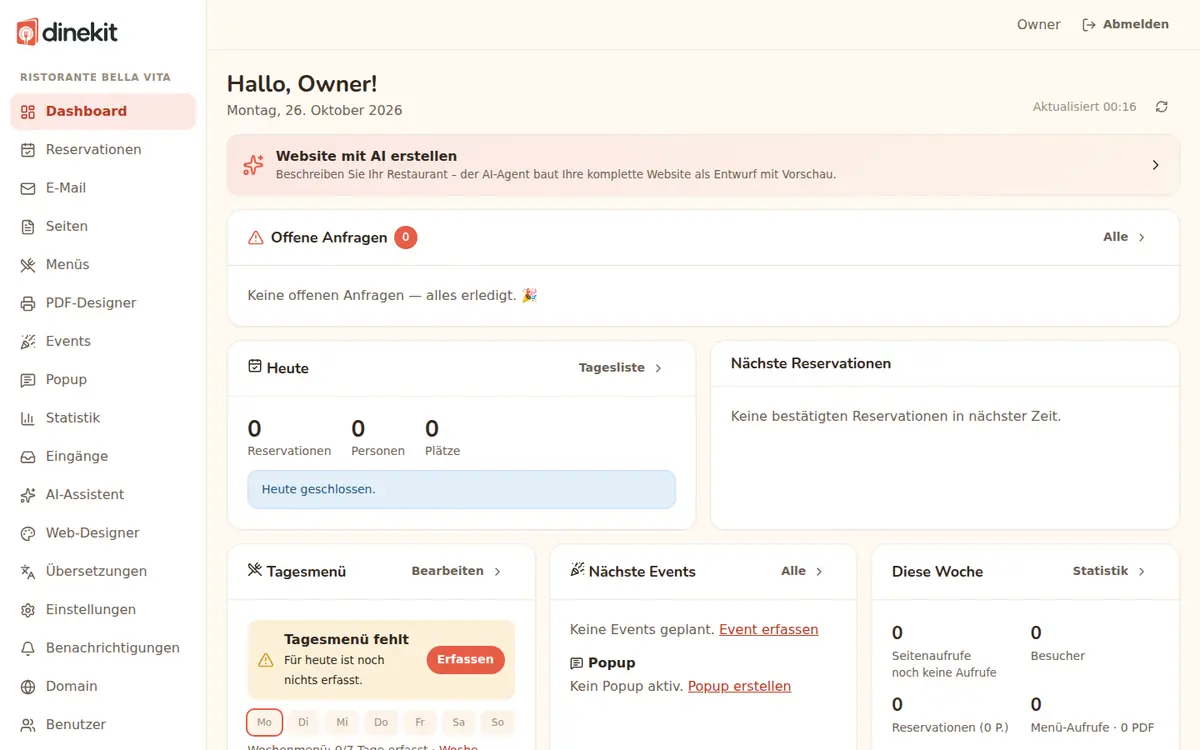Click the Domain globe icon

pos(28,687)
